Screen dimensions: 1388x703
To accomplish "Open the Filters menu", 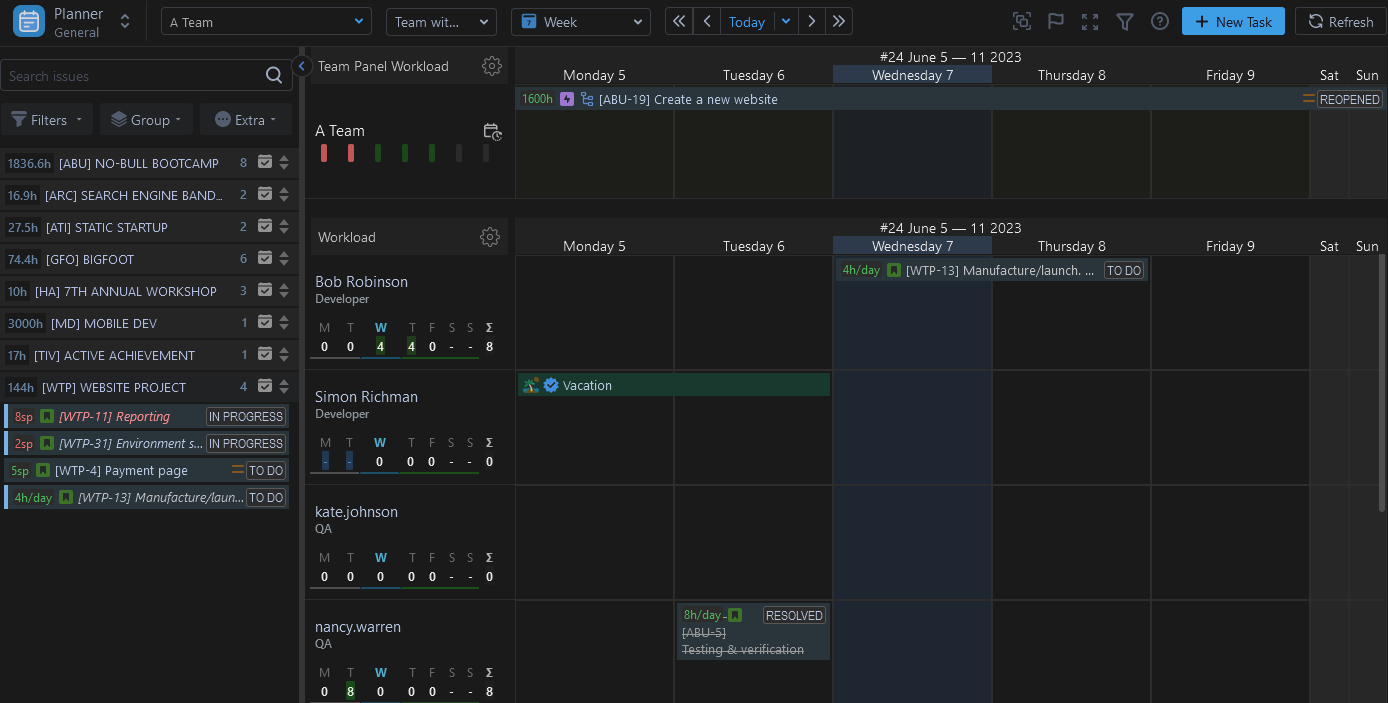I will 47,120.
